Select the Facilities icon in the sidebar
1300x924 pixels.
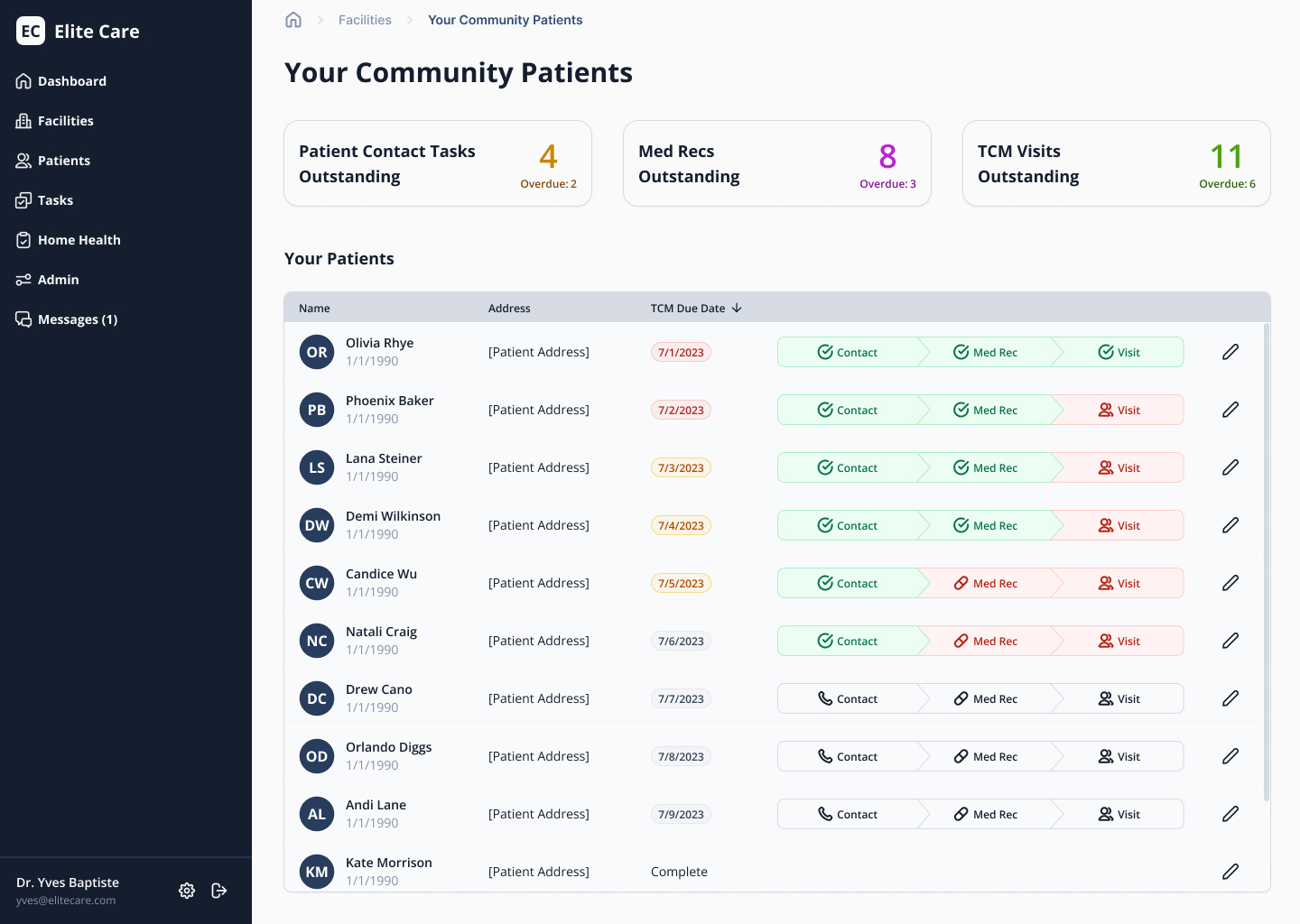pyautogui.click(x=23, y=120)
